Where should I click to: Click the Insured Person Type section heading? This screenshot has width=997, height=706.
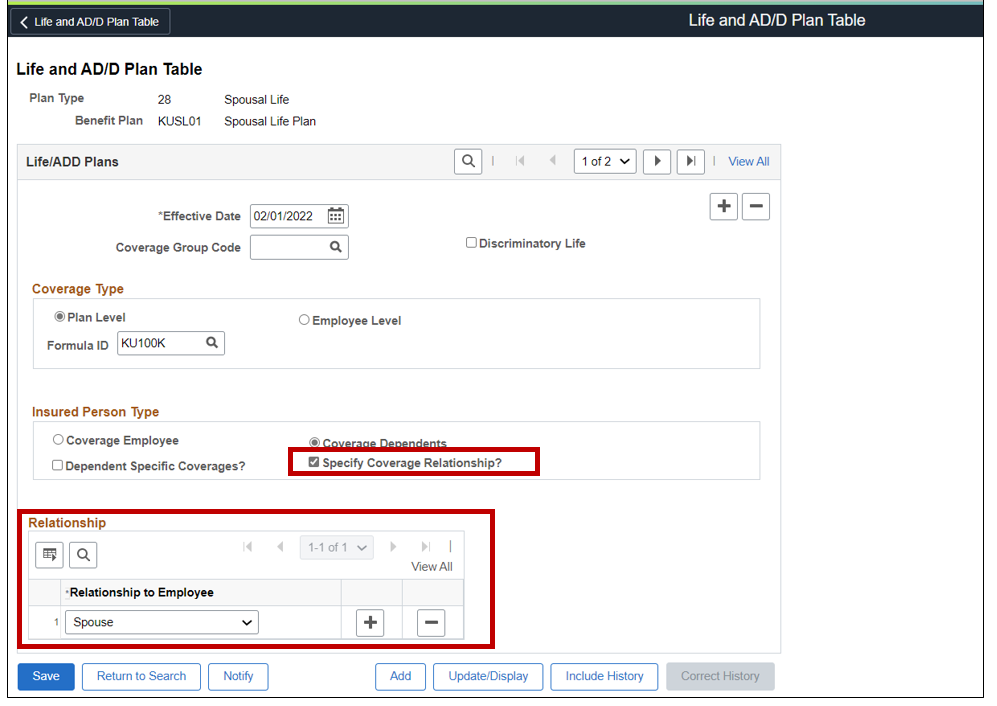(x=95, y=412)
